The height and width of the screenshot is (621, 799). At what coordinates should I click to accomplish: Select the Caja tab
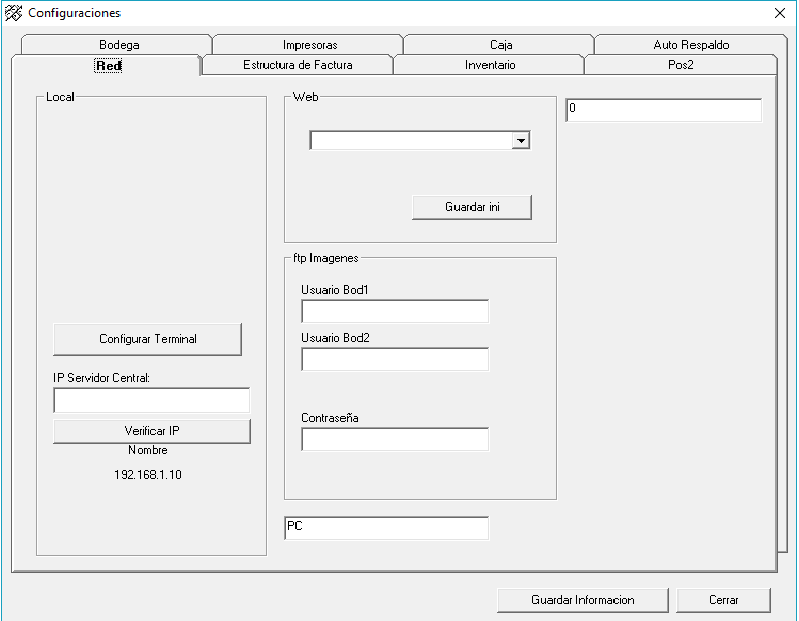501,45
